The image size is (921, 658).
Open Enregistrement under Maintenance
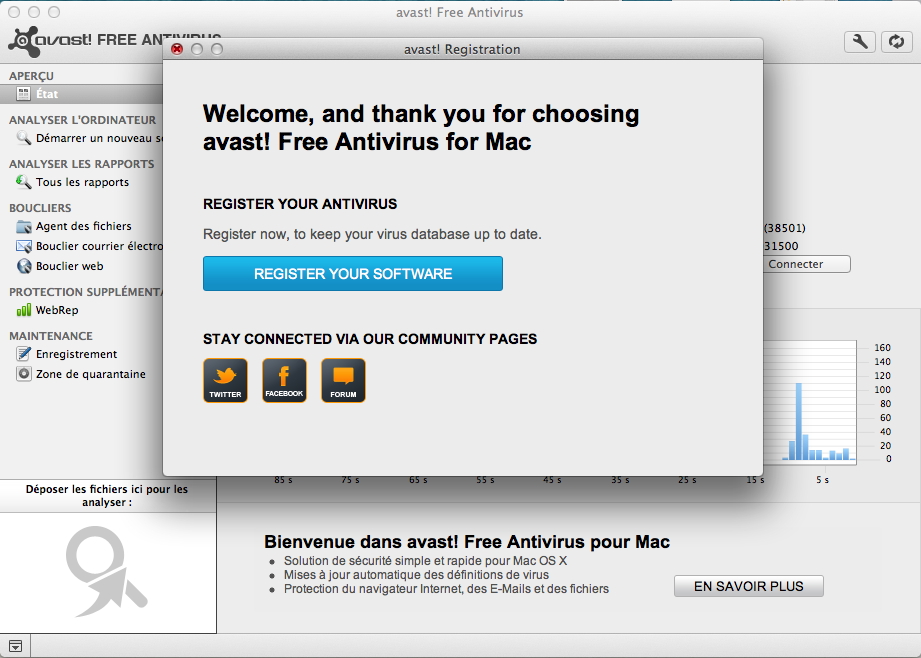pyautogui.click(x=82, y=354)
